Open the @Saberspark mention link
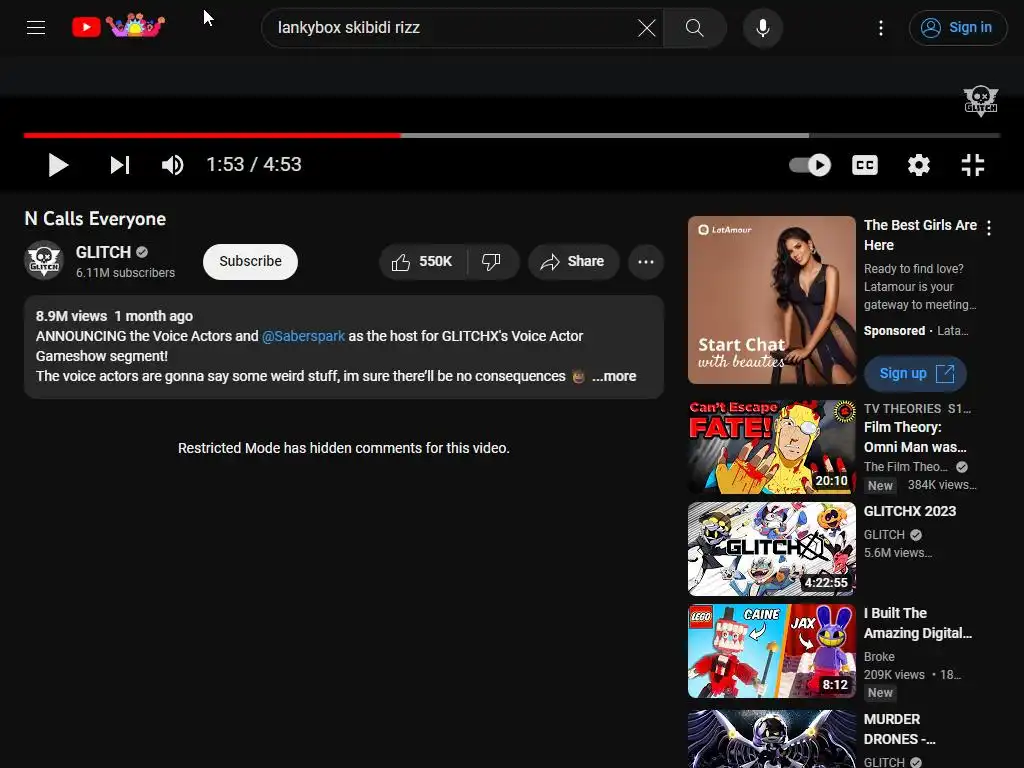Viewport: 1024px width, 768px height. point(303,336)
